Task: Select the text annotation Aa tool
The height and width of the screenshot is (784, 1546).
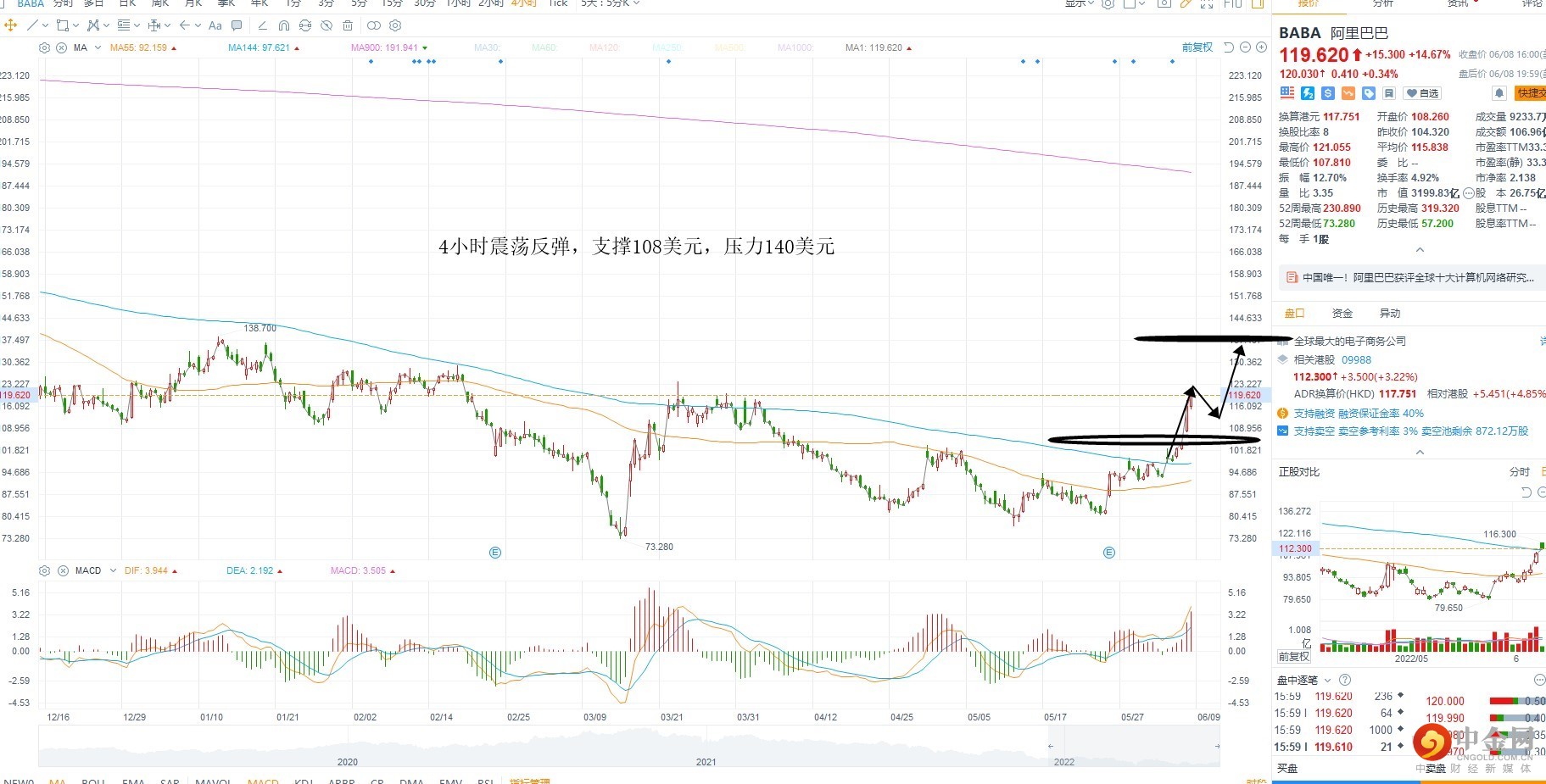Action: (x=215, y=25)
